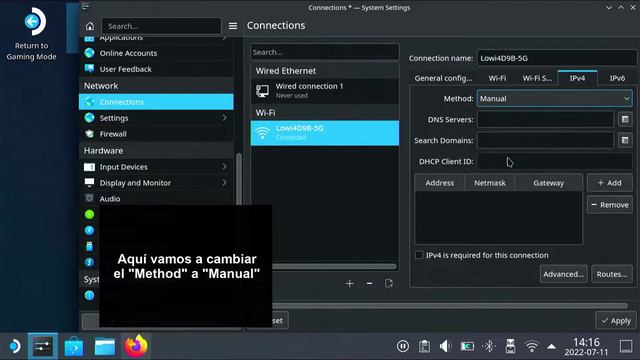Click the Remove address button
The height and width of the screenshot is (360, 640).
point(610,205)
